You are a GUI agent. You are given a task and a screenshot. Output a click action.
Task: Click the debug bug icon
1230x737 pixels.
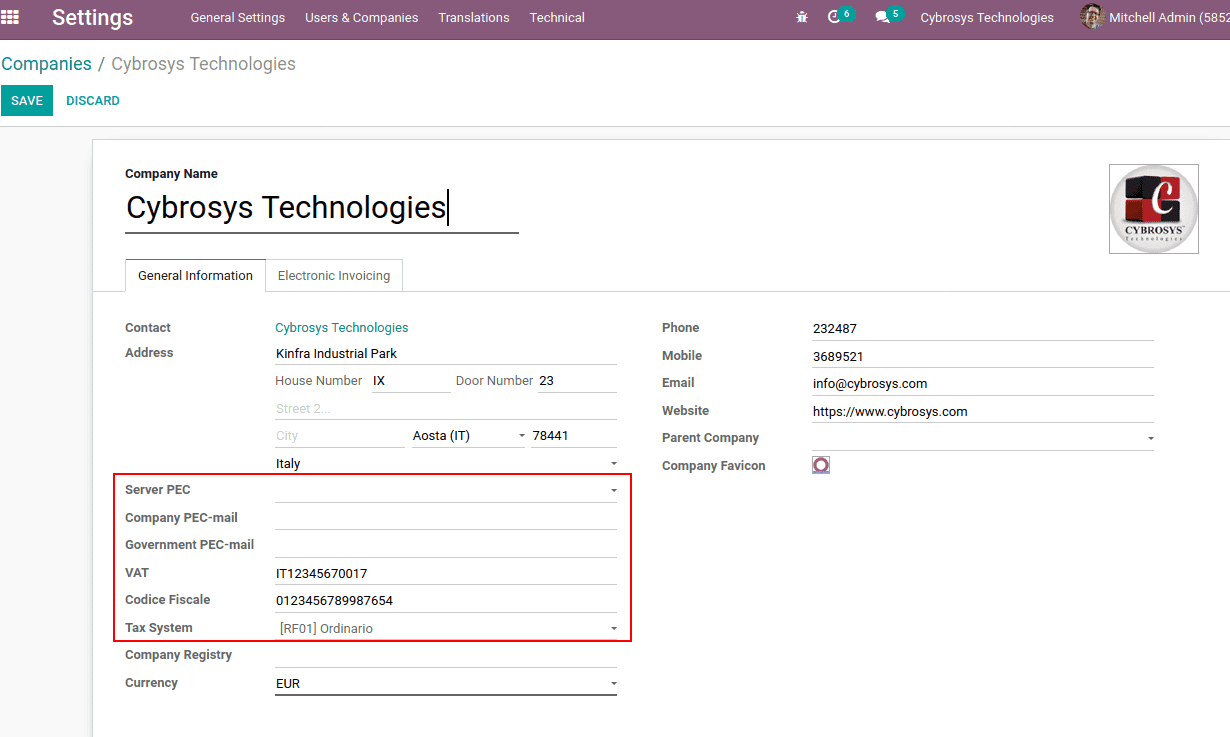[802, 17]
